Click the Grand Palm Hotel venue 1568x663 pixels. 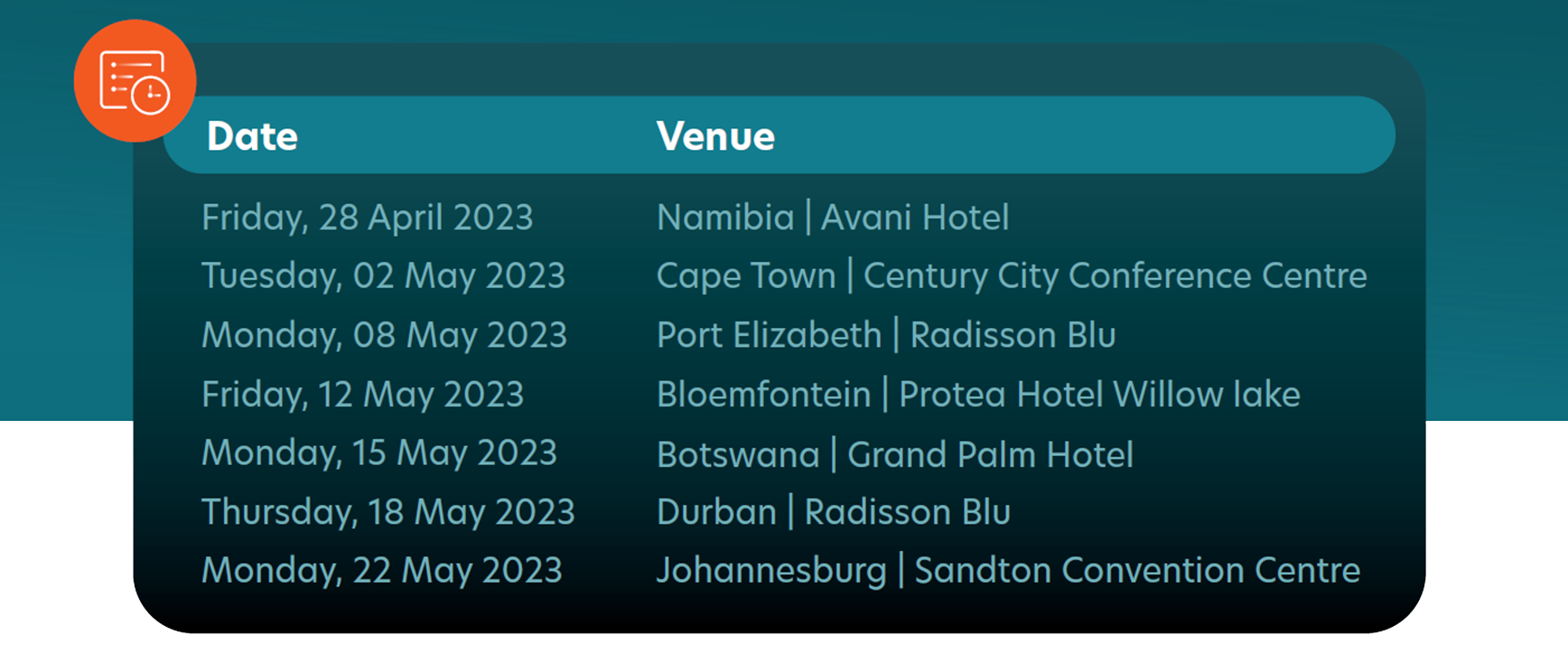[x=990, y=454]
